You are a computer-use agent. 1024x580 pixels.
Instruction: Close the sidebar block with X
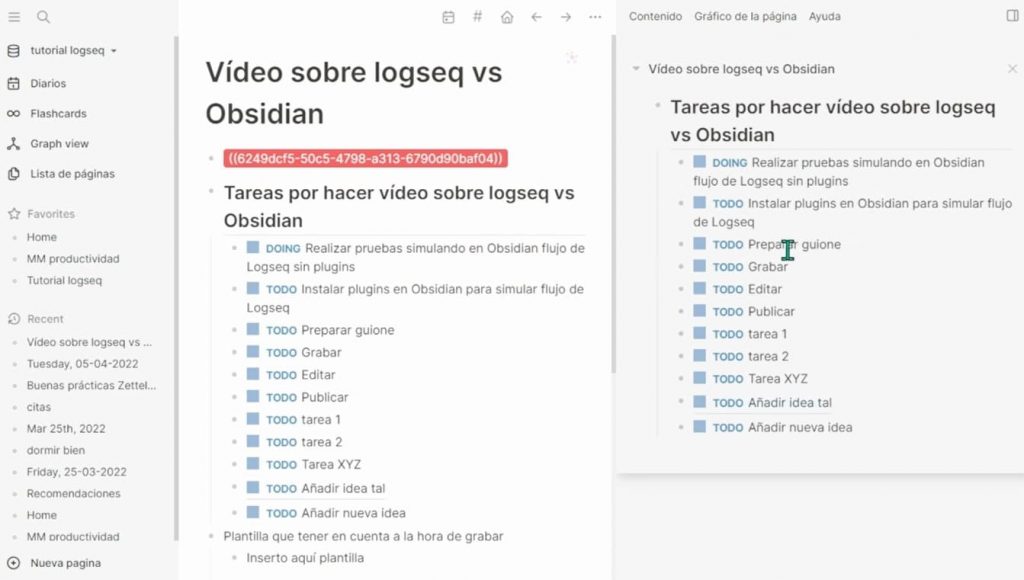(x=1012, y=69)
